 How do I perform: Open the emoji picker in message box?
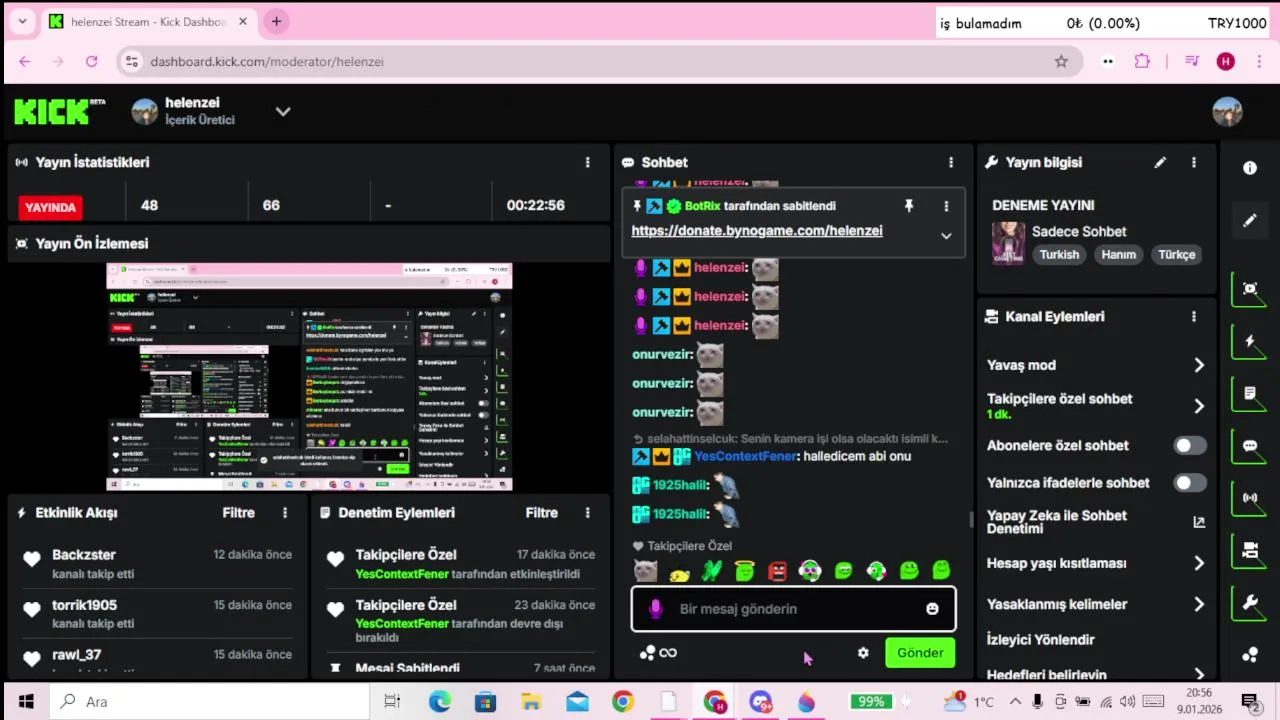pos(932,608)
